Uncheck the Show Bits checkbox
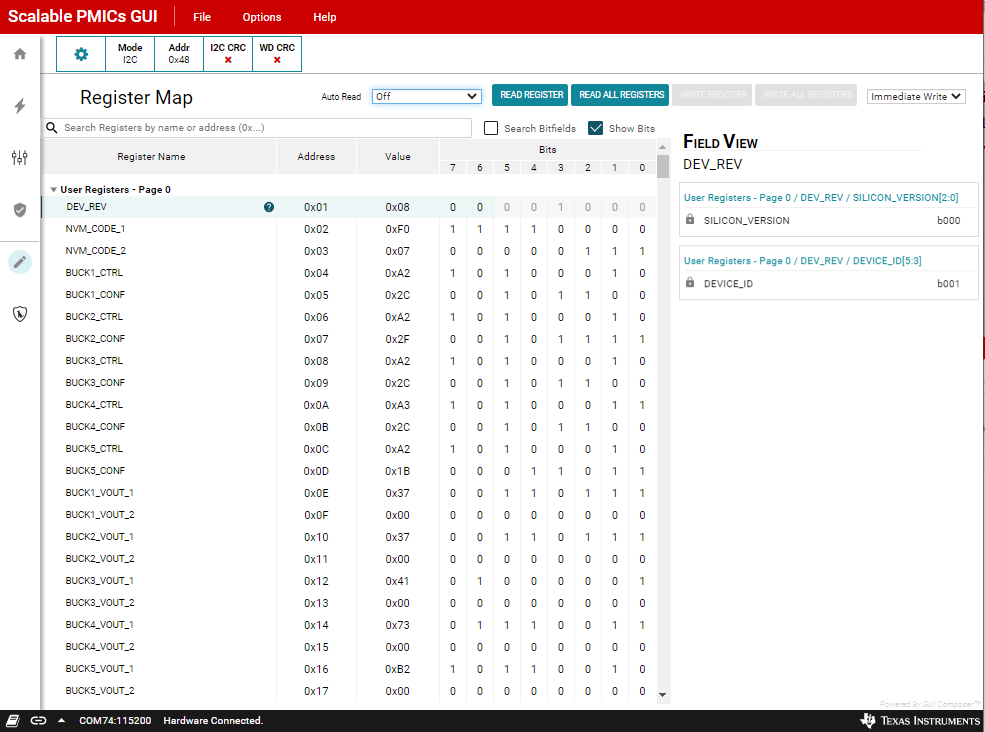 point(596,128)
